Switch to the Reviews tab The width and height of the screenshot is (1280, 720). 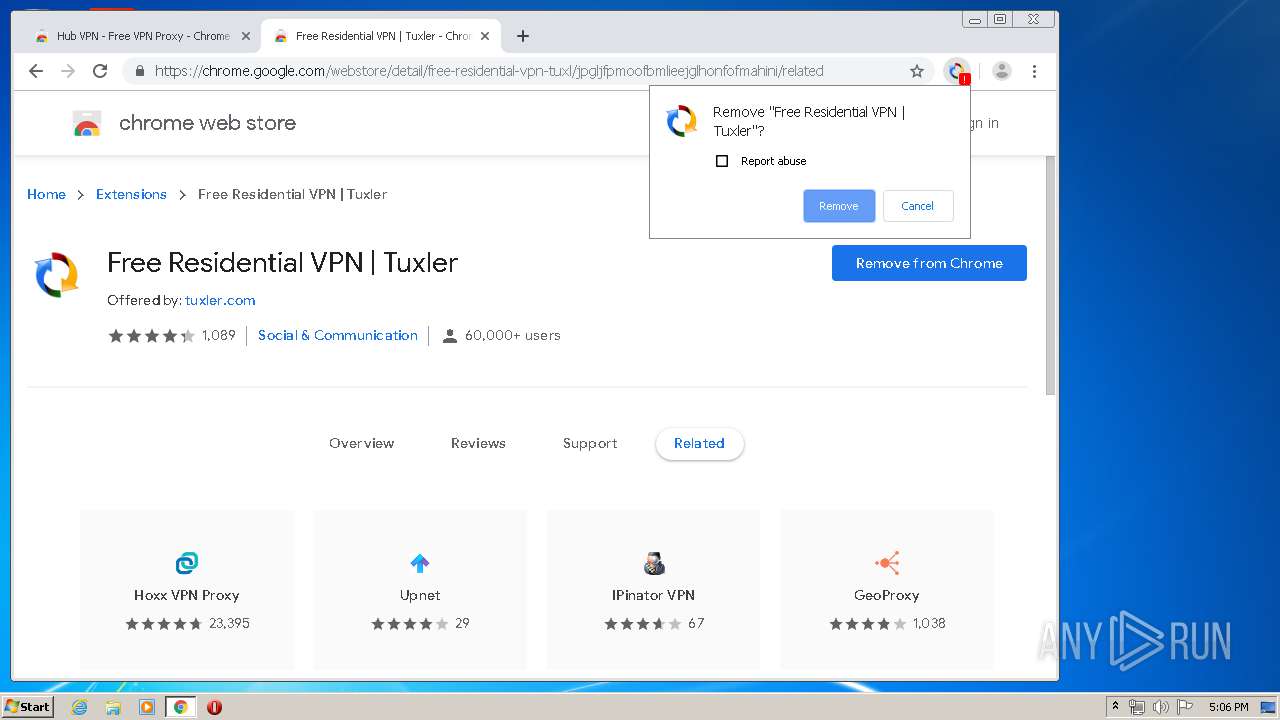478,443
